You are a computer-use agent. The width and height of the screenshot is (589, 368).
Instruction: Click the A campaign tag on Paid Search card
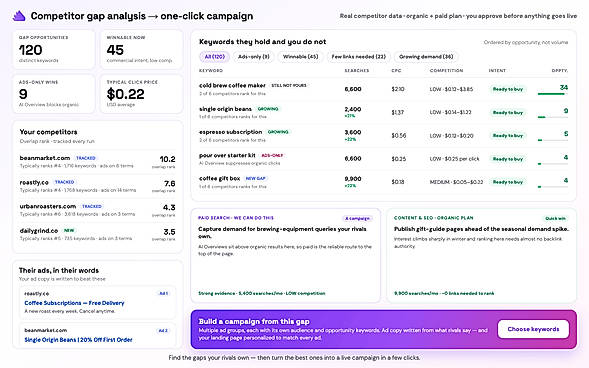(357, 219)
